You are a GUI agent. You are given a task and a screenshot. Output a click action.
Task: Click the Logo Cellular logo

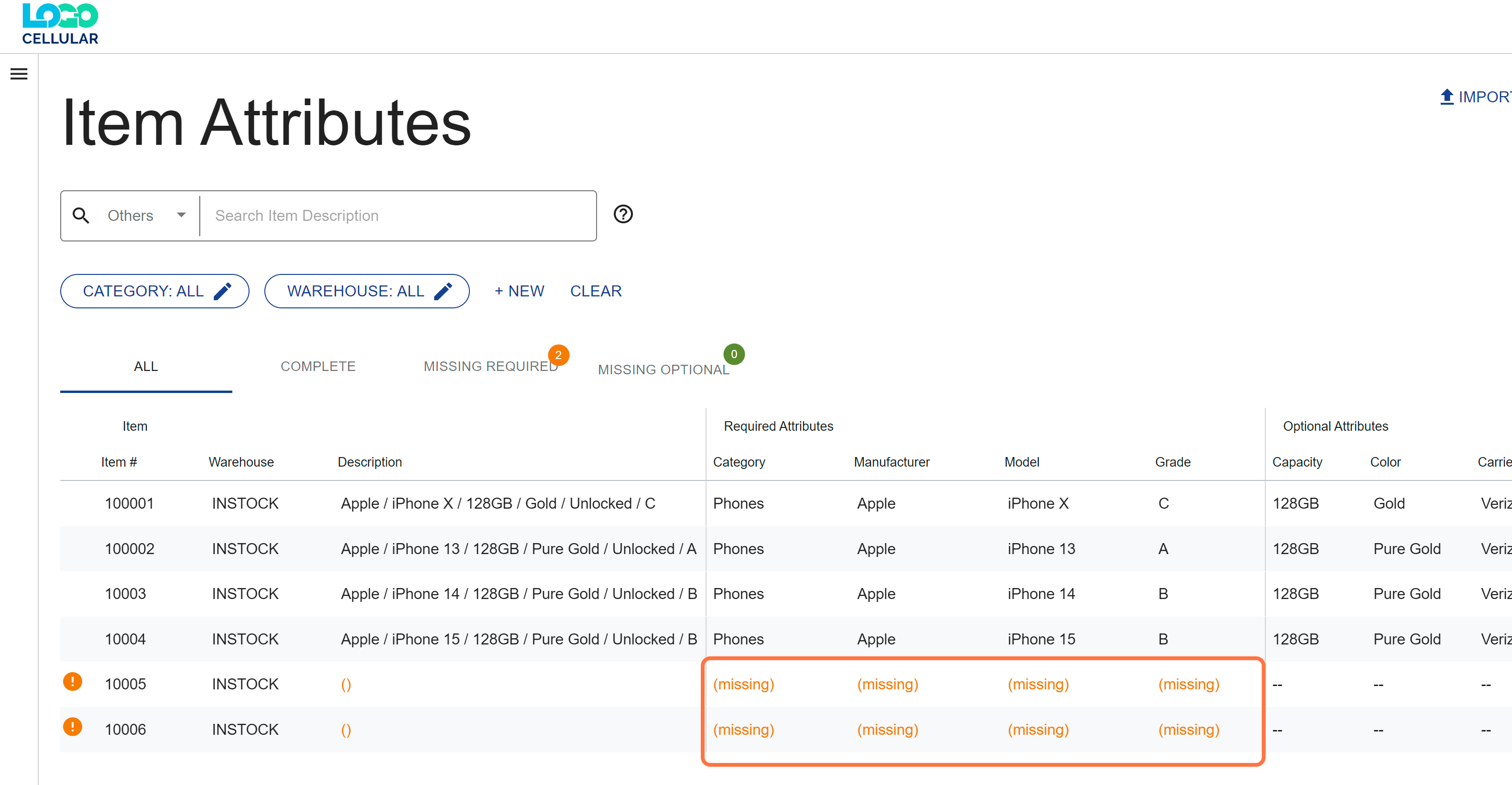pyautogui.click(x=60, y=24)
